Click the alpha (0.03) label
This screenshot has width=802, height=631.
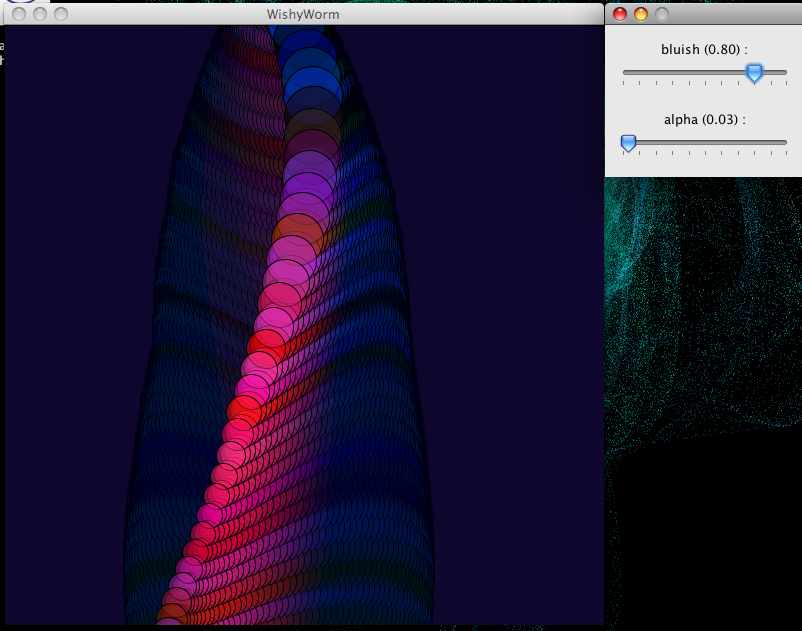704,120
